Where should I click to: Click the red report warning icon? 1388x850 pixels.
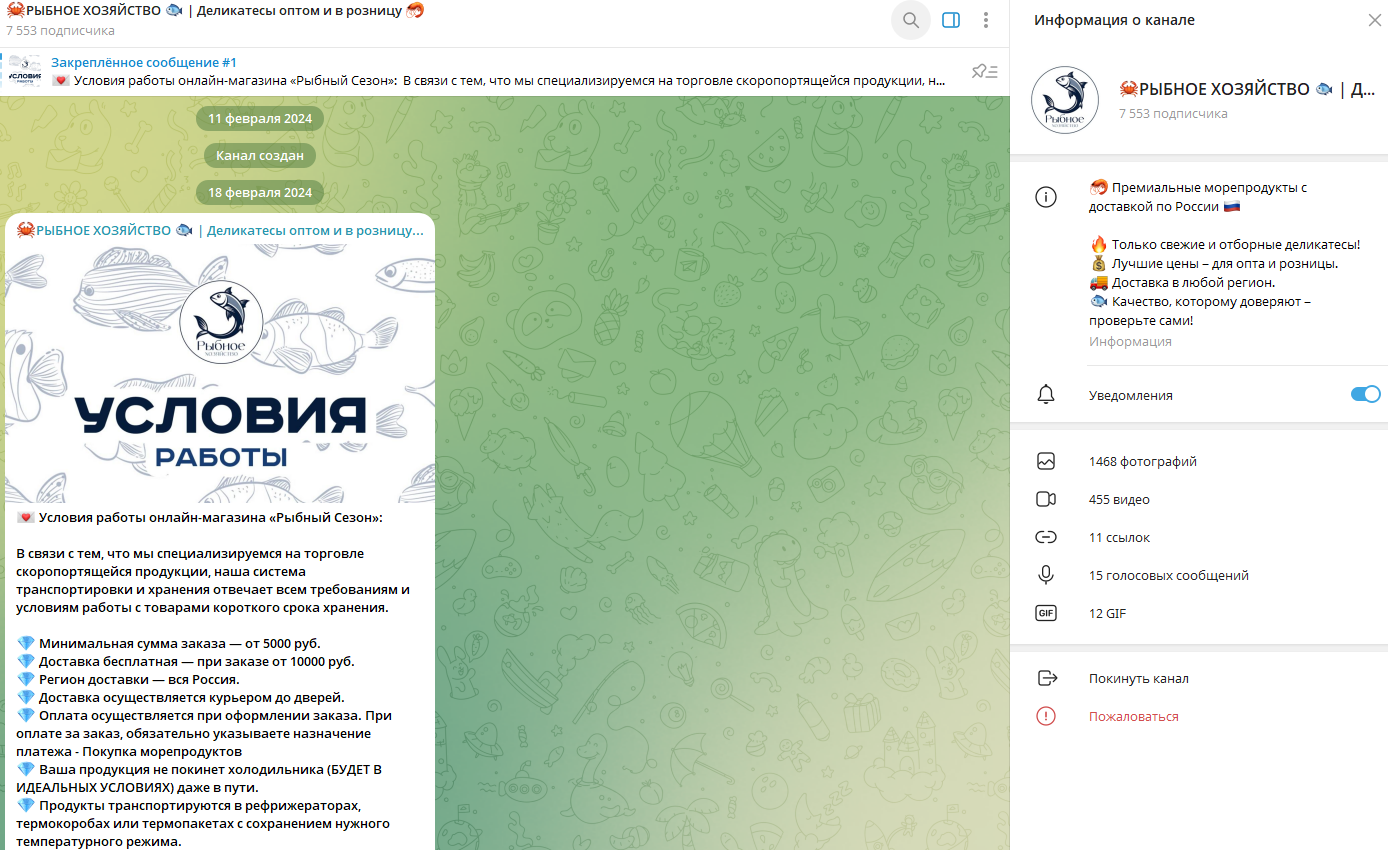(1046, 716)
